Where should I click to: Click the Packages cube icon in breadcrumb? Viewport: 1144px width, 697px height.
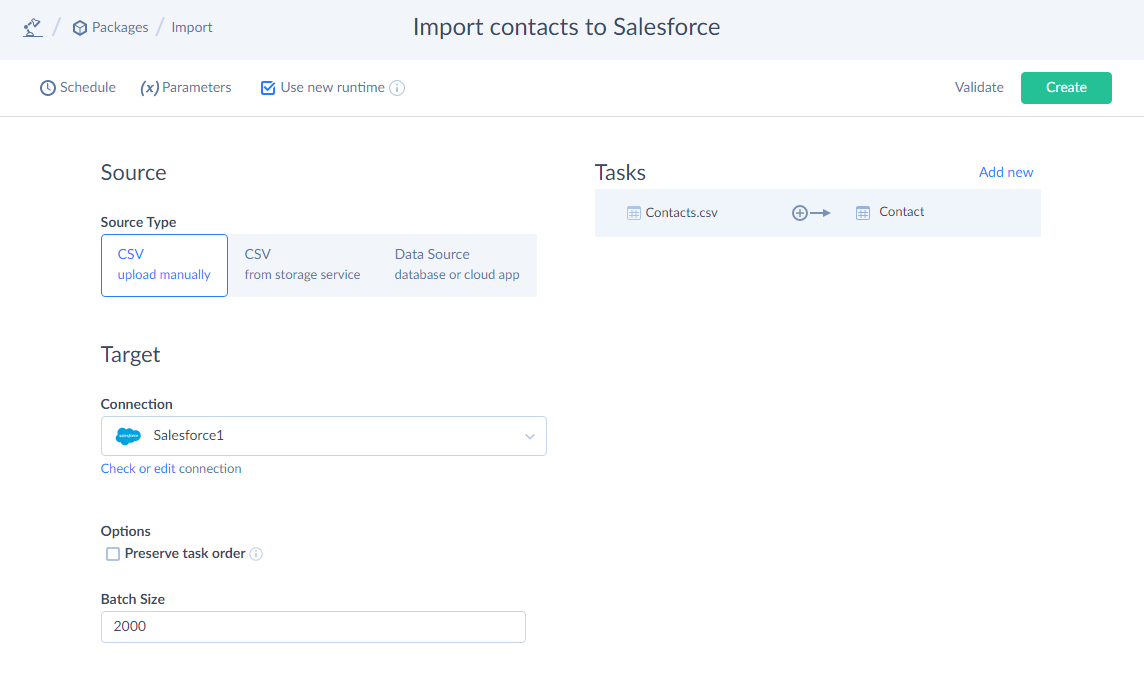[x=80, y=28]
